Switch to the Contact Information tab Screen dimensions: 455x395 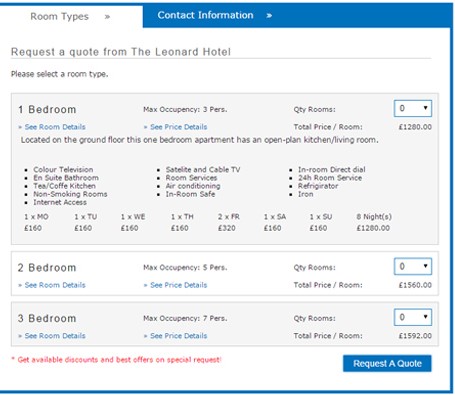point(205,15)
